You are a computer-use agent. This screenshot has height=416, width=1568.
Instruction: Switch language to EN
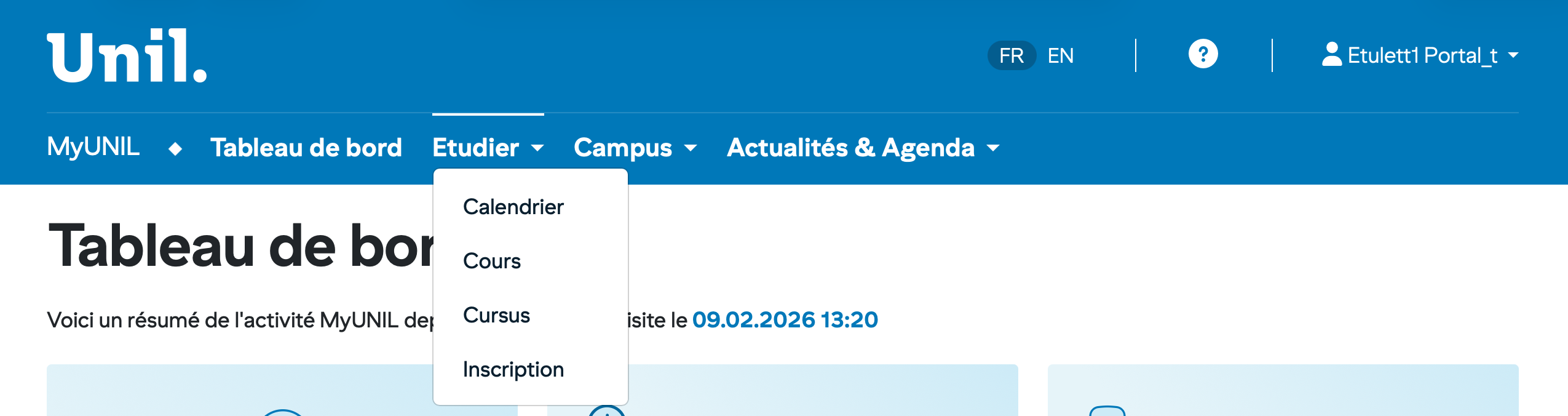tap(1060, 55)
